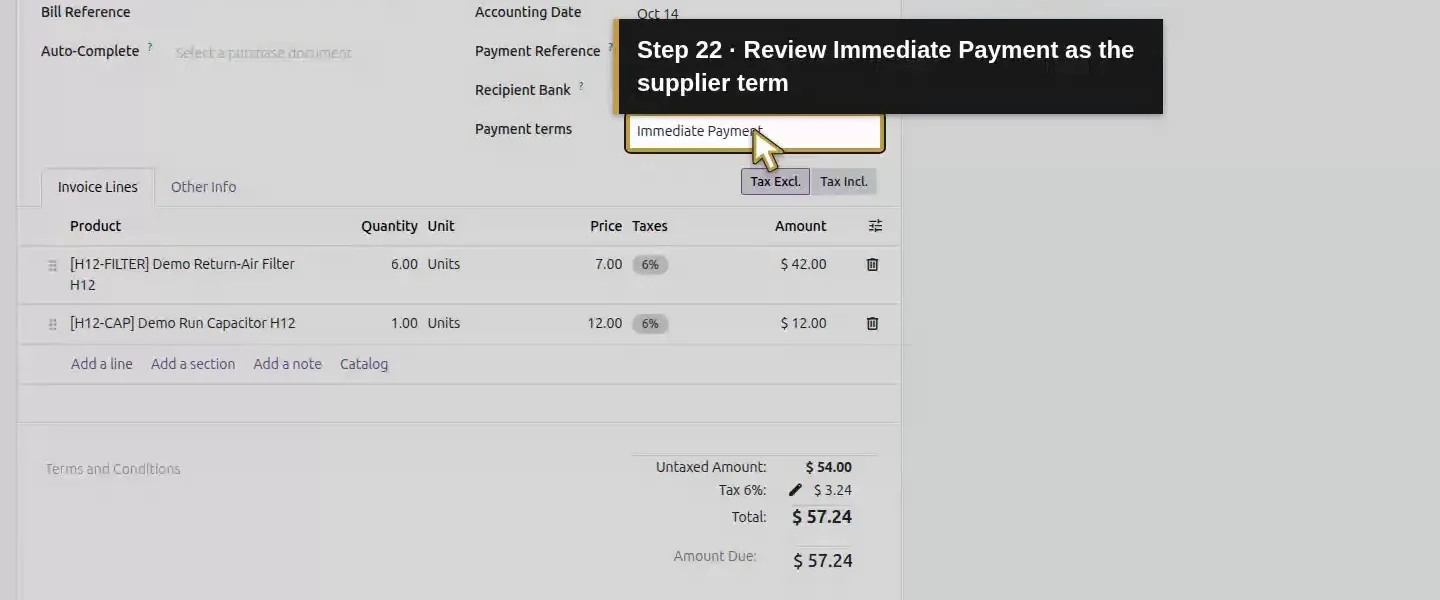1440x600 pixels.
Task: Edit the Accounting Date value Oct 14
Action: (657, 14)
